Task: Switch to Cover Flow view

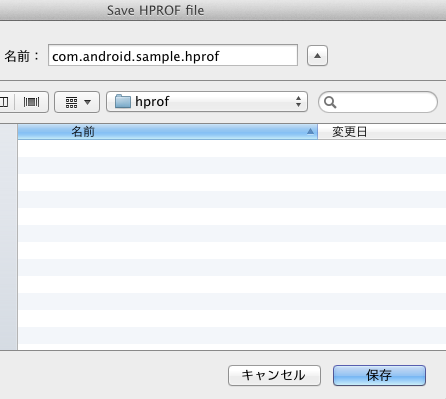Action: (31, 102)
